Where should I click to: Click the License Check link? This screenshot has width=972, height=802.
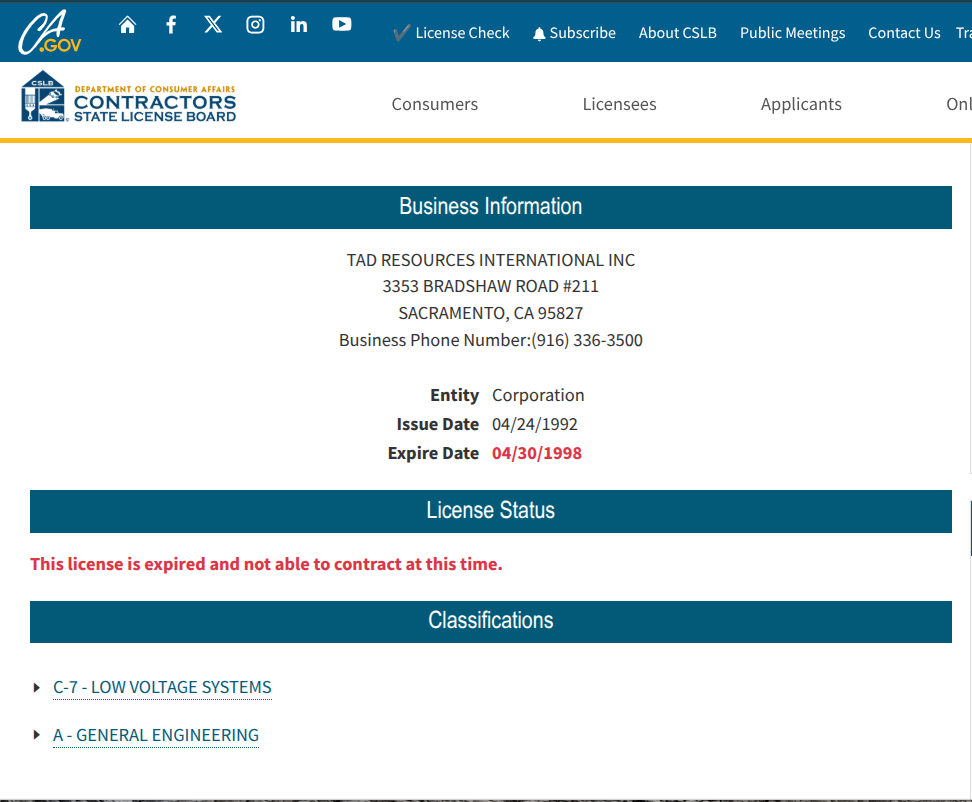(451, 33)
